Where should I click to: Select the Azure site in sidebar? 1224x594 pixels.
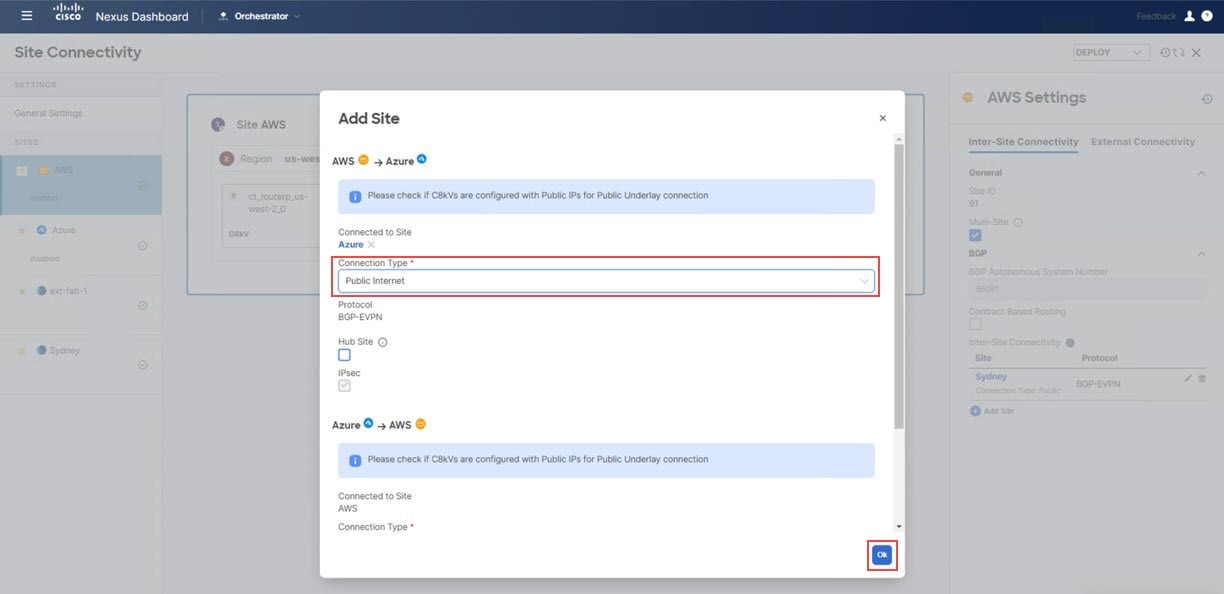click(x=81, y=245)
